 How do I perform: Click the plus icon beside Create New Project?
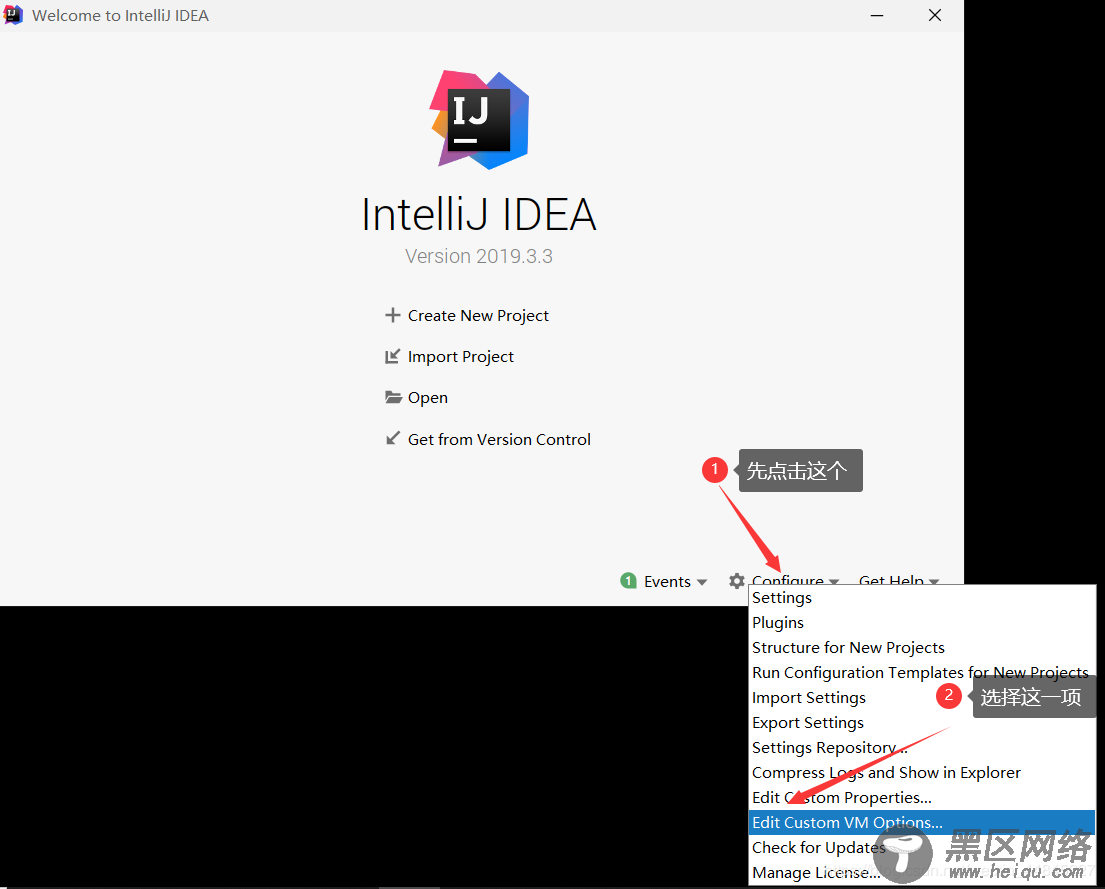(393, 315)
